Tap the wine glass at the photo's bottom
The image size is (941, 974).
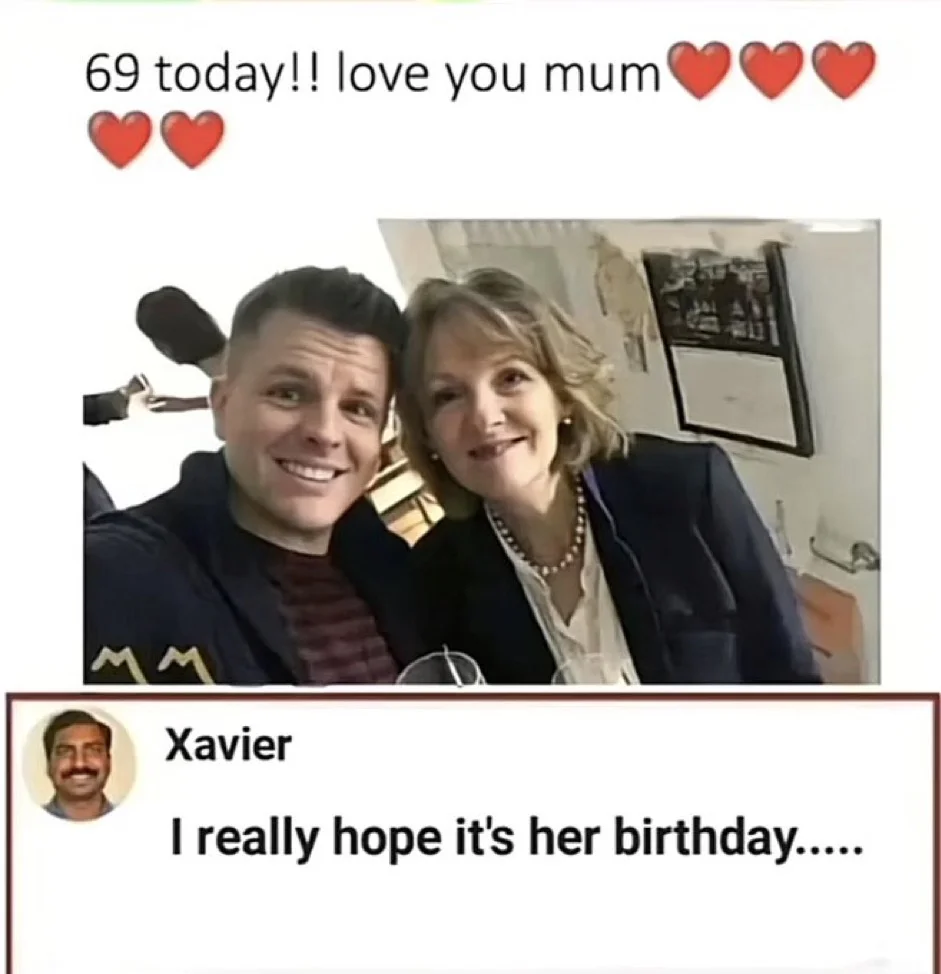point(442,668)
